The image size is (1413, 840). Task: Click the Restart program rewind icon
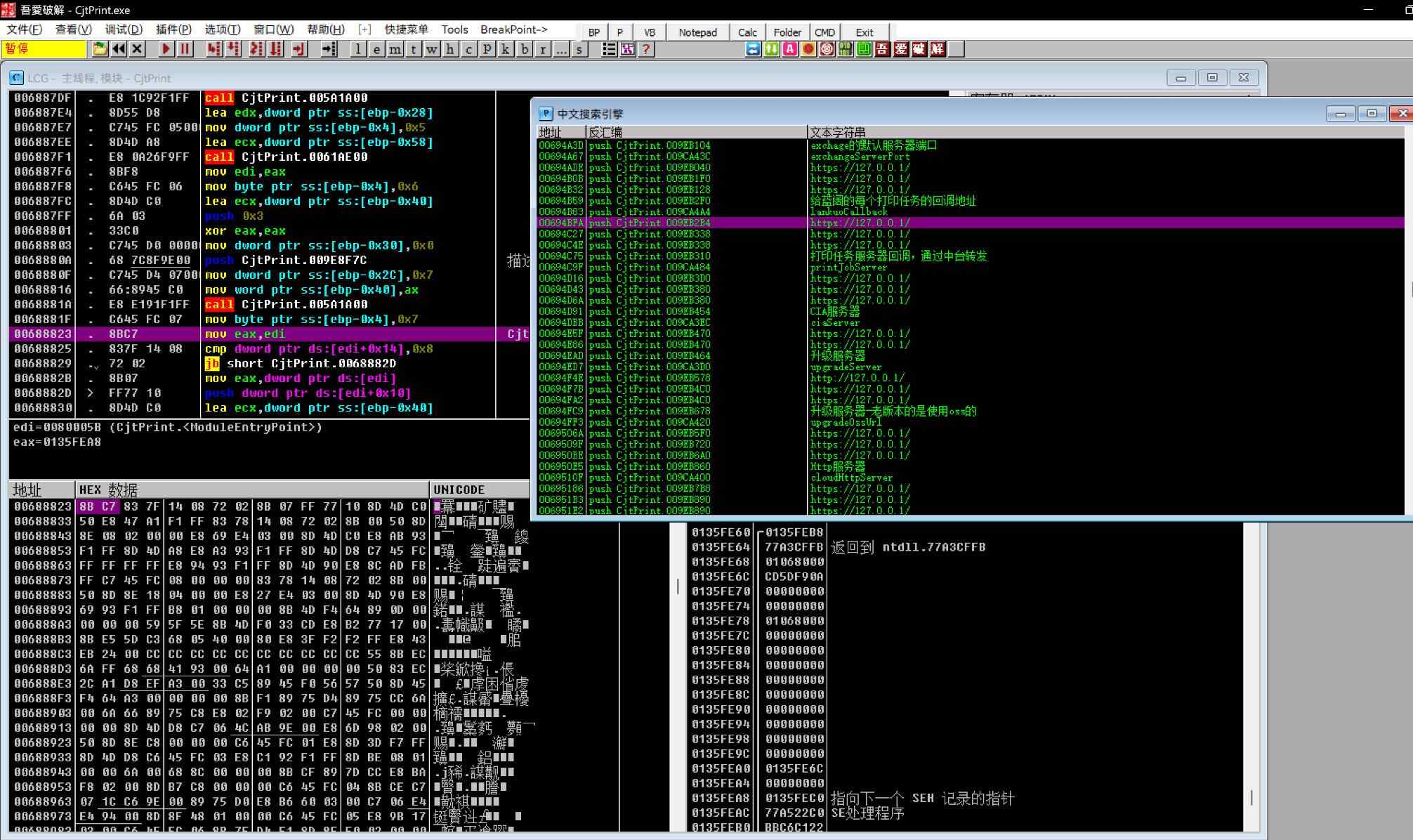[119, 49]
